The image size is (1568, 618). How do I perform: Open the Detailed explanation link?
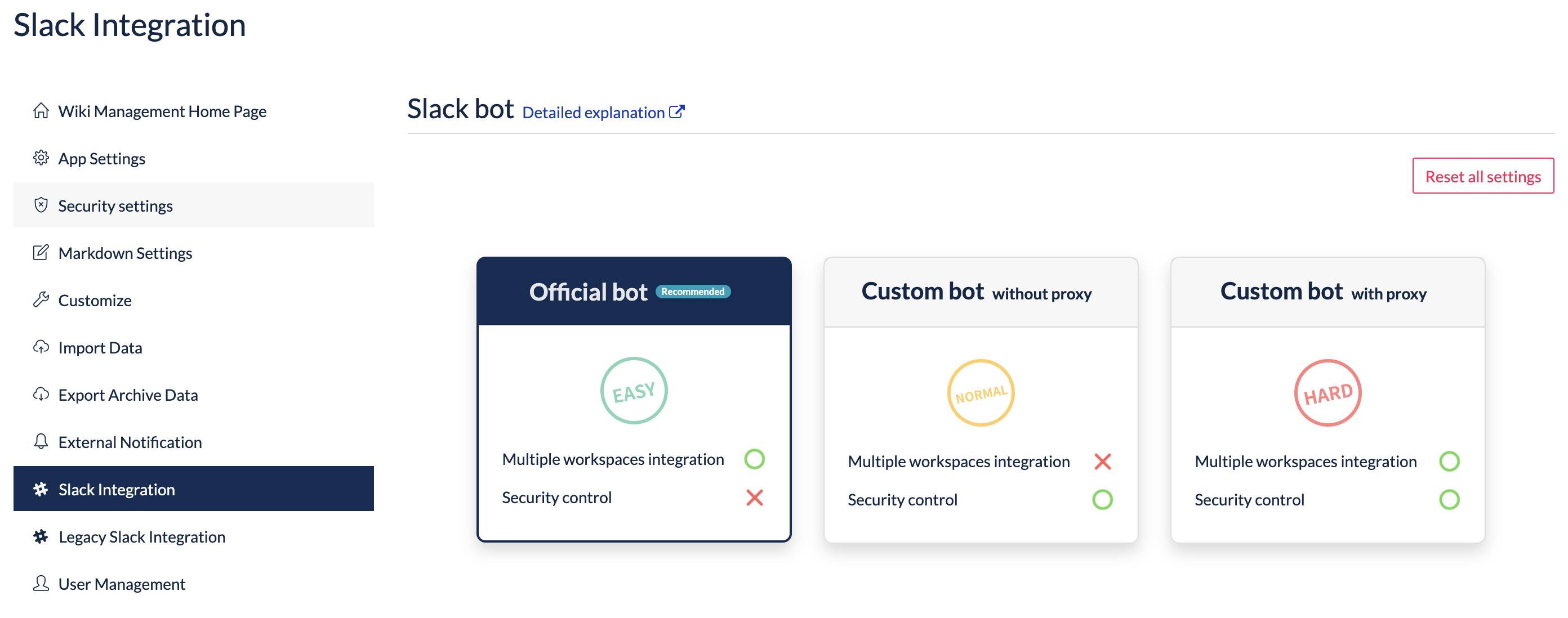tap(593, 113)
